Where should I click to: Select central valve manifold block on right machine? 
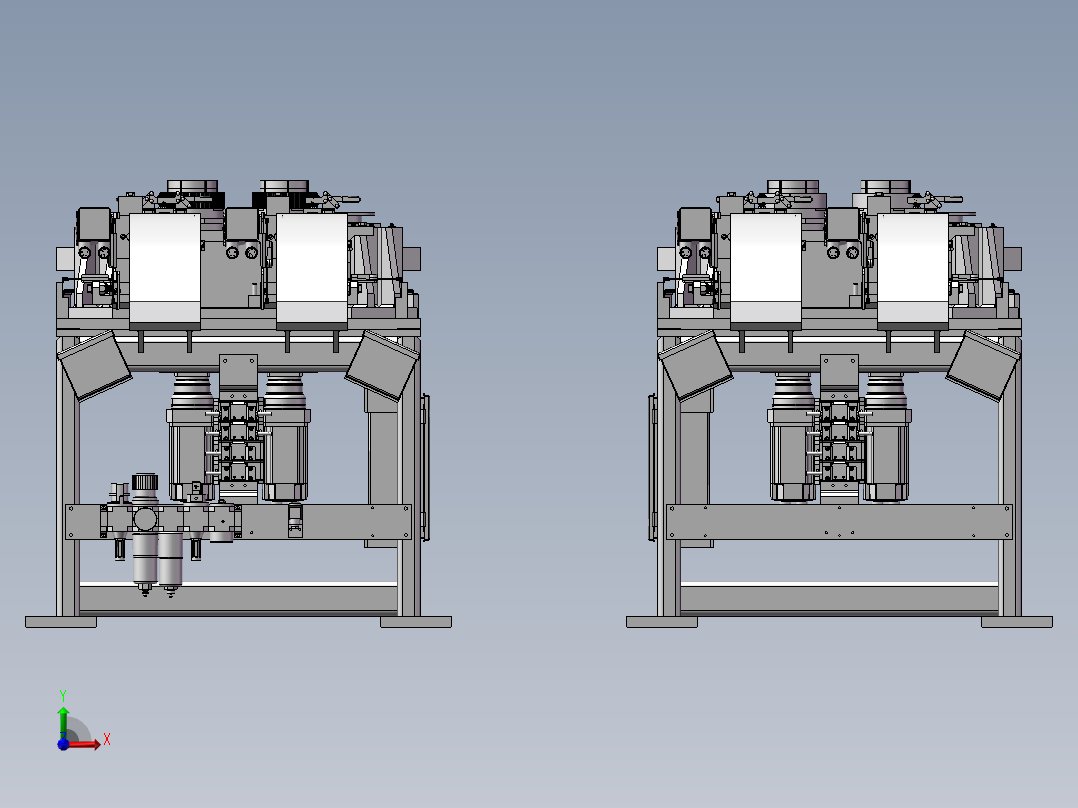(x=839, y=440)
